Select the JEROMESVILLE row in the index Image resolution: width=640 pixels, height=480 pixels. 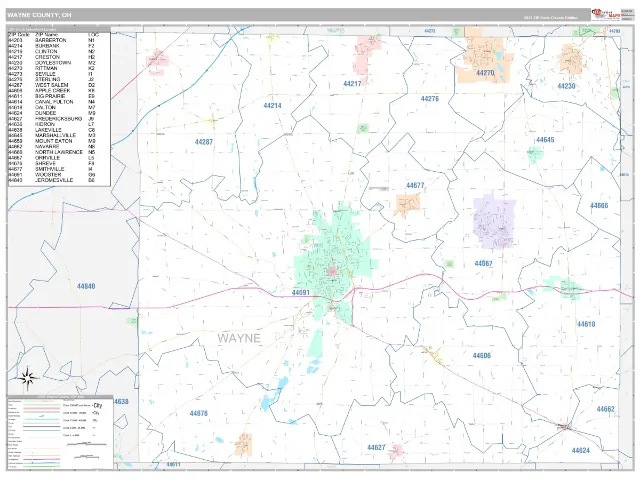tap(52, 180)
